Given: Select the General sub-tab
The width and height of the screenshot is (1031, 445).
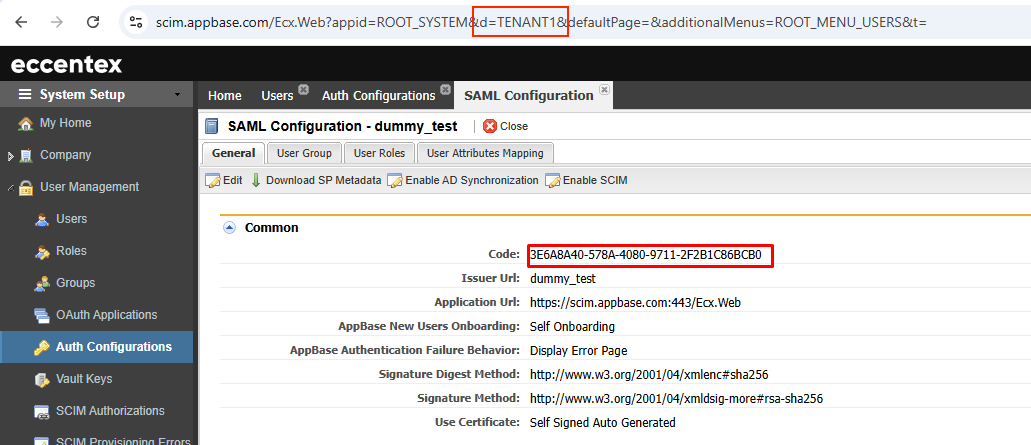Looking at the screenshot, I should [233, 153].
